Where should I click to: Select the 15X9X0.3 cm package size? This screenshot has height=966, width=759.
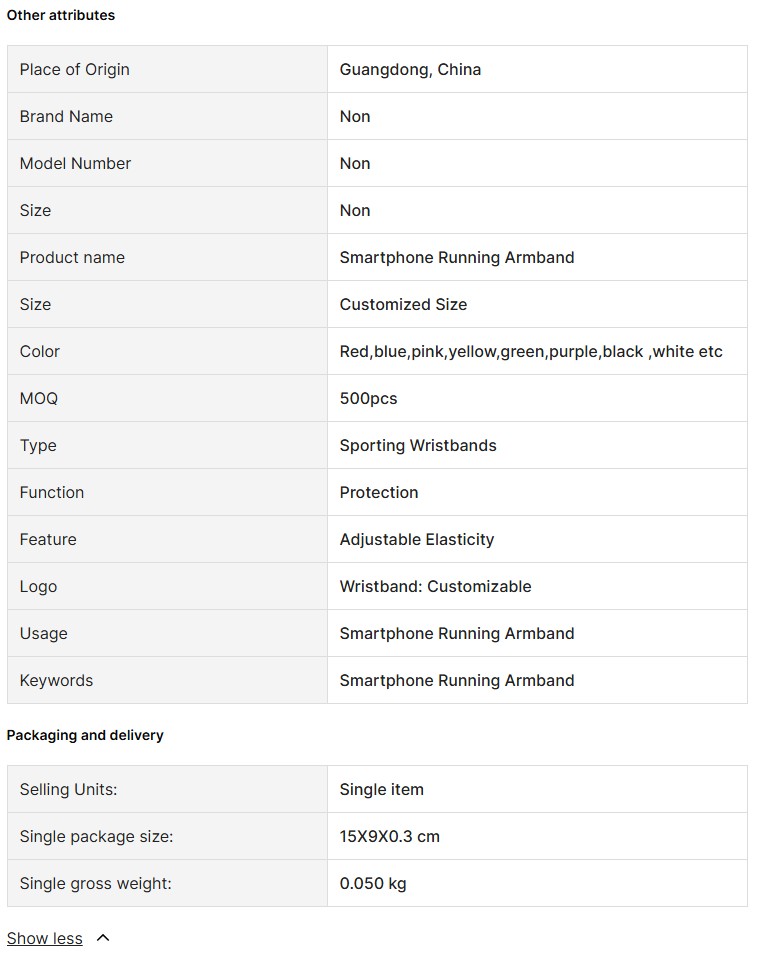390,837
